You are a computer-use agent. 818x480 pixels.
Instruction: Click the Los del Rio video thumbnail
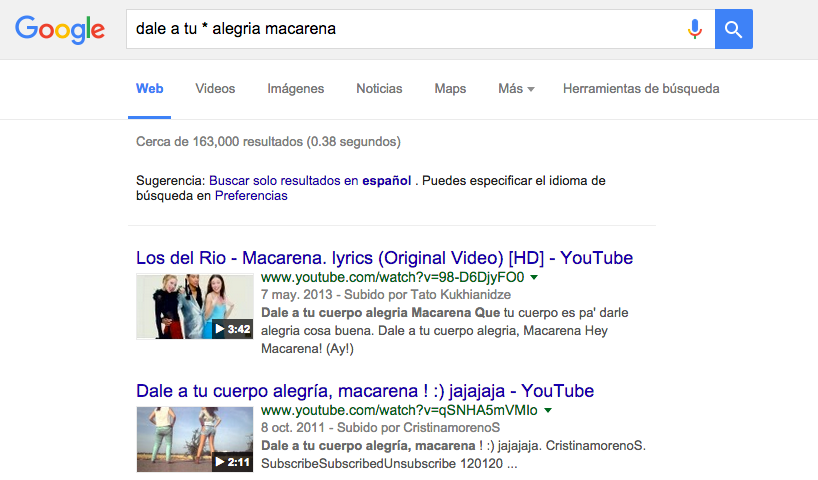tap(195, 306)
